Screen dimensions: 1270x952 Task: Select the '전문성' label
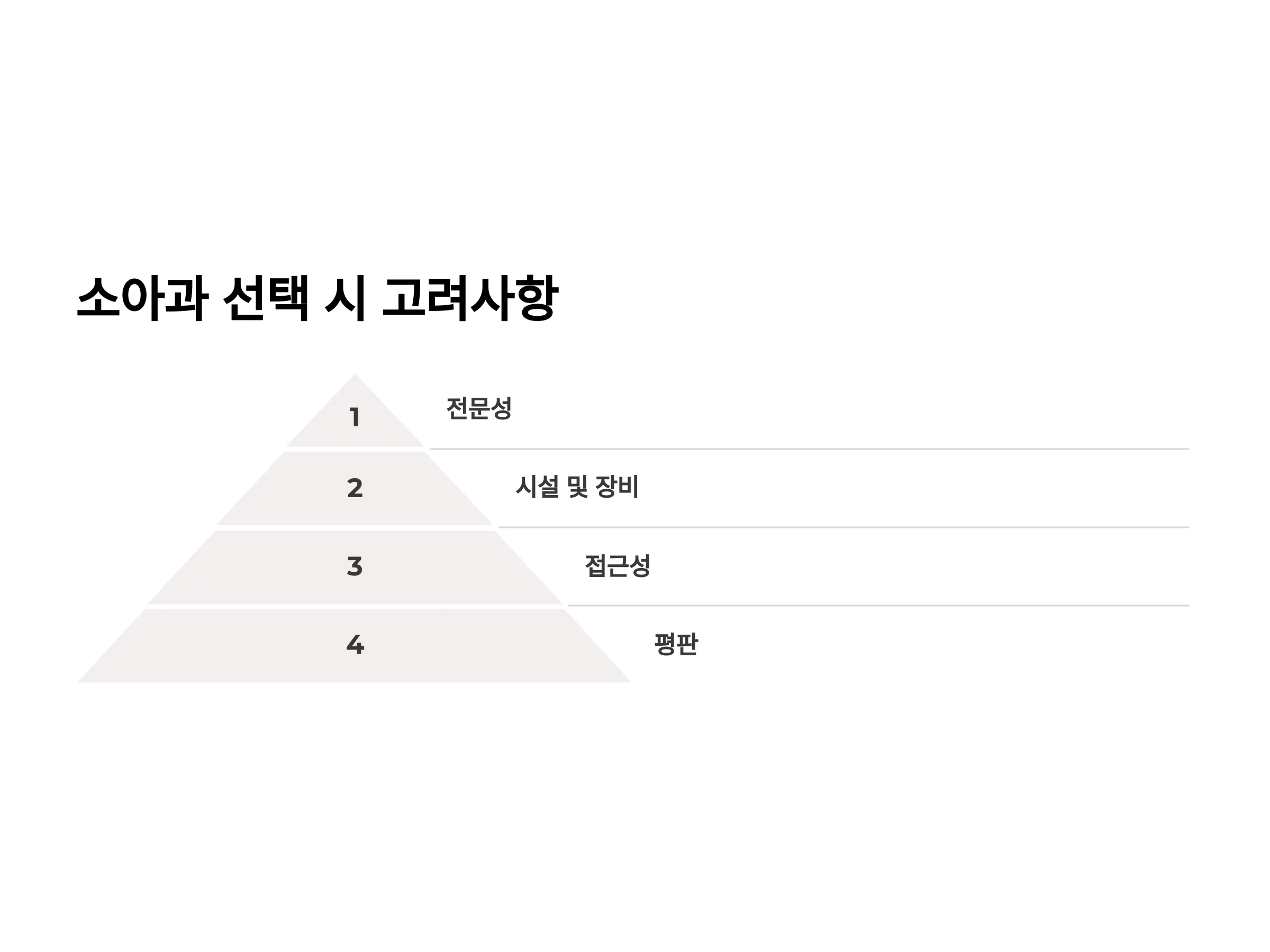pos(479,409)
